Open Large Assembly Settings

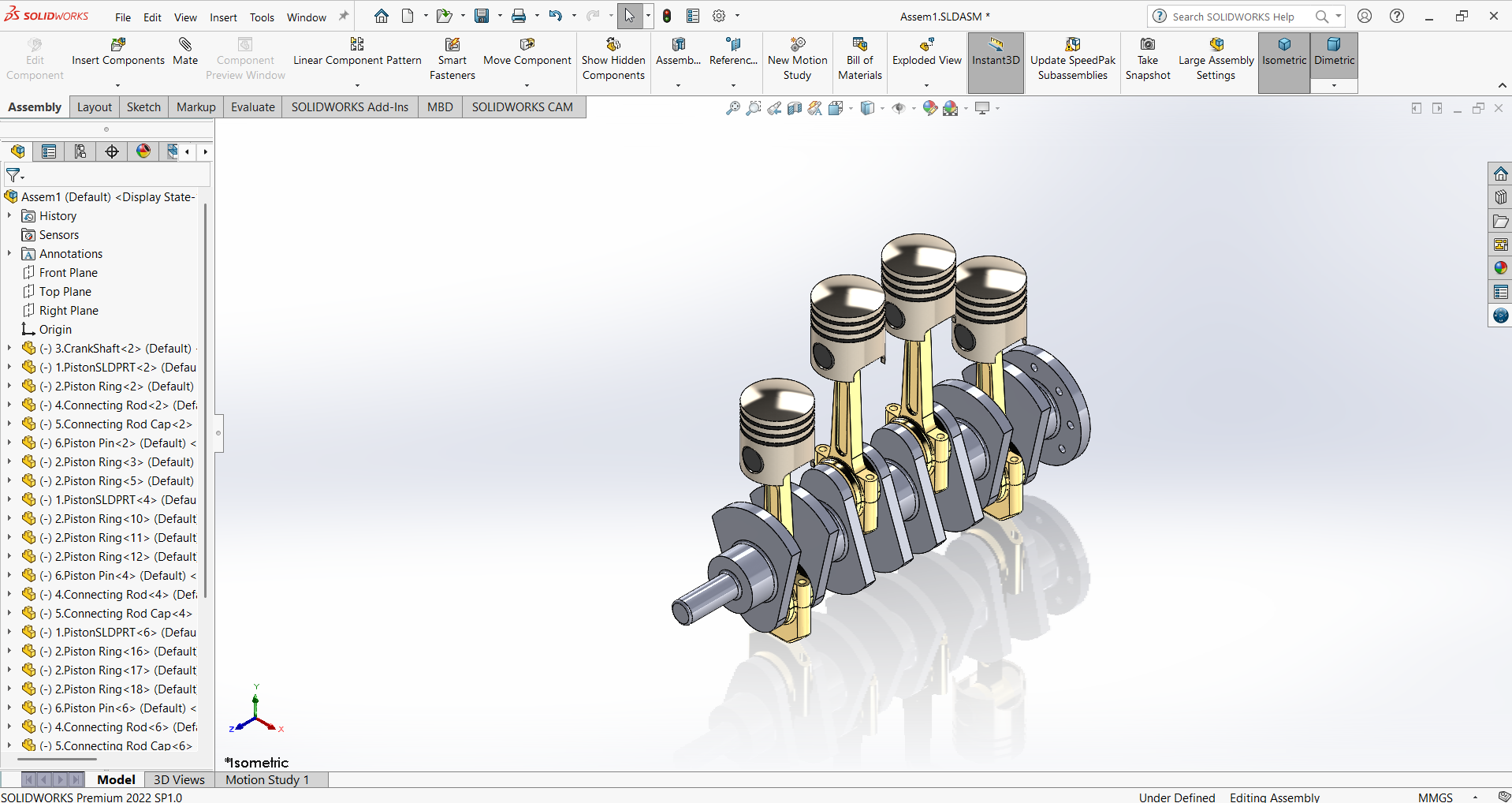1216,58
